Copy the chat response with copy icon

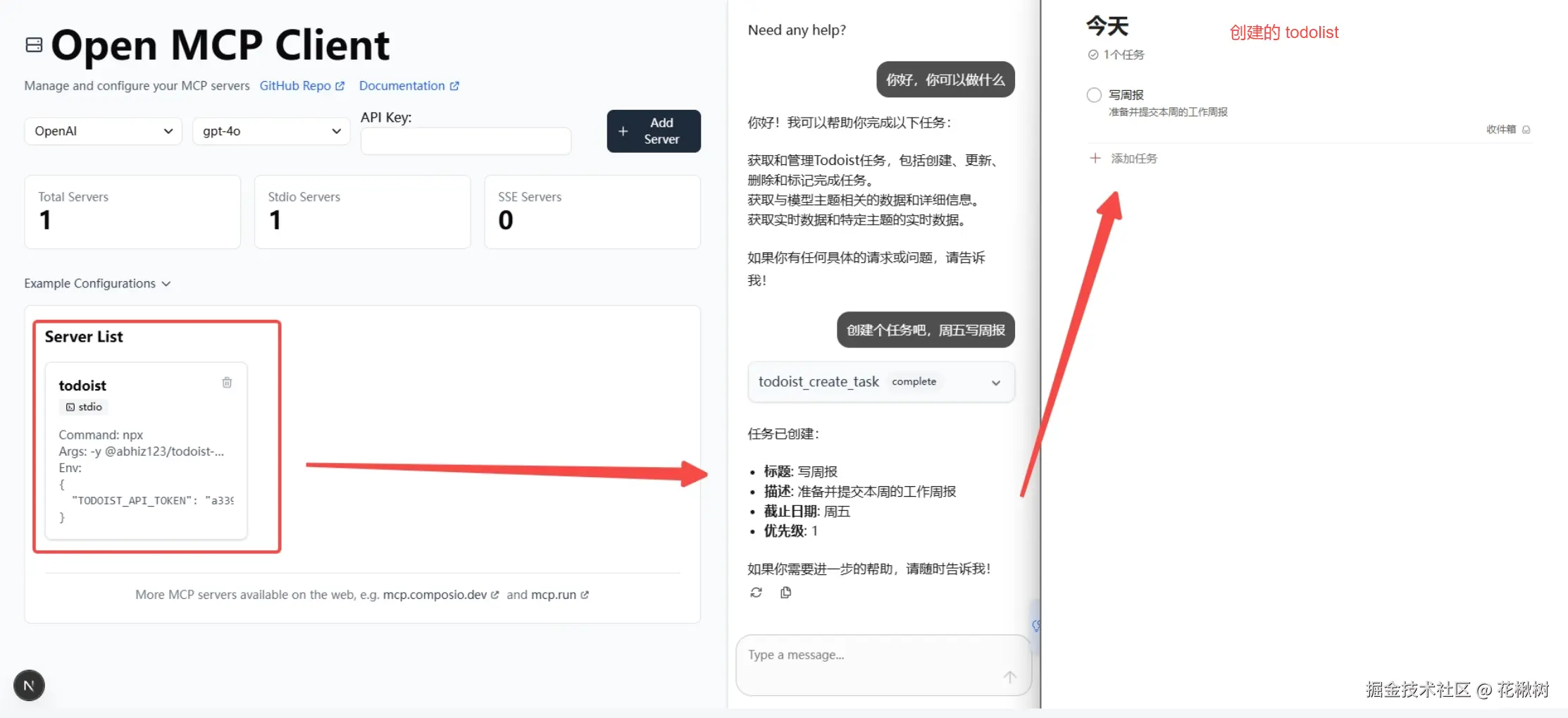[785, 593]
